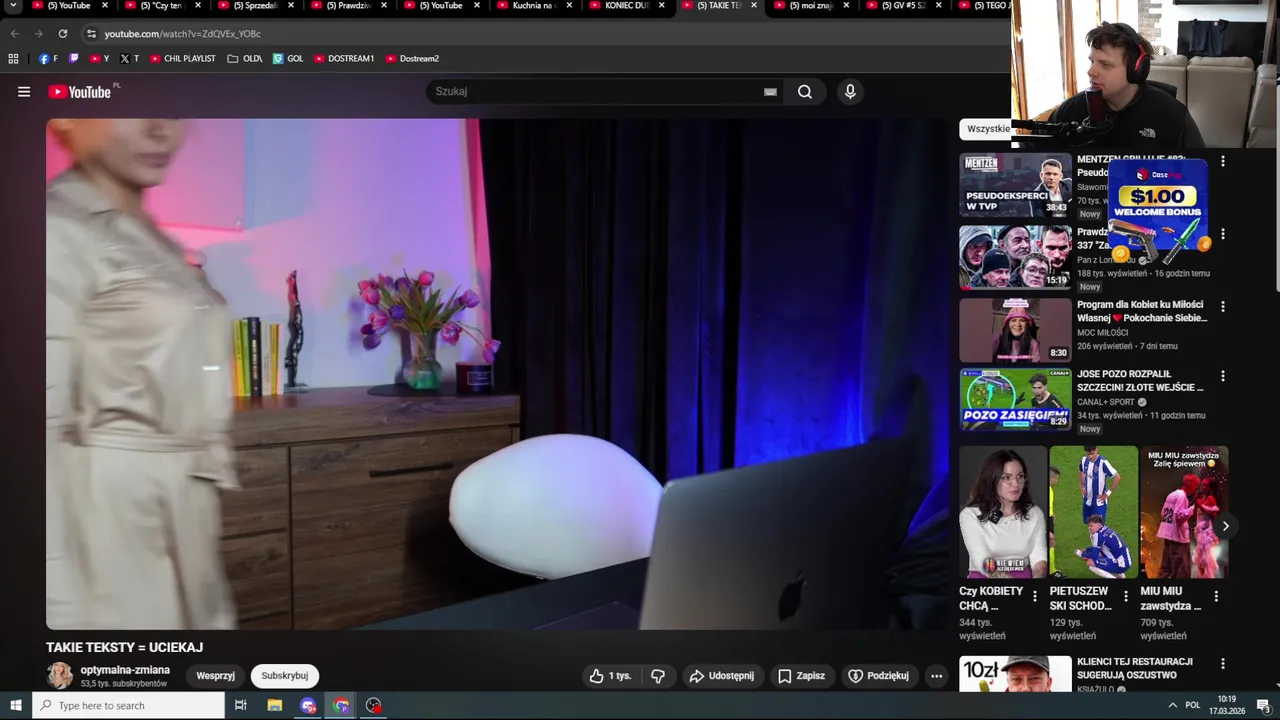Click the Podziękuj thanks button
The height and width of the screenshot is (720, 1280).
coord(878,676)
